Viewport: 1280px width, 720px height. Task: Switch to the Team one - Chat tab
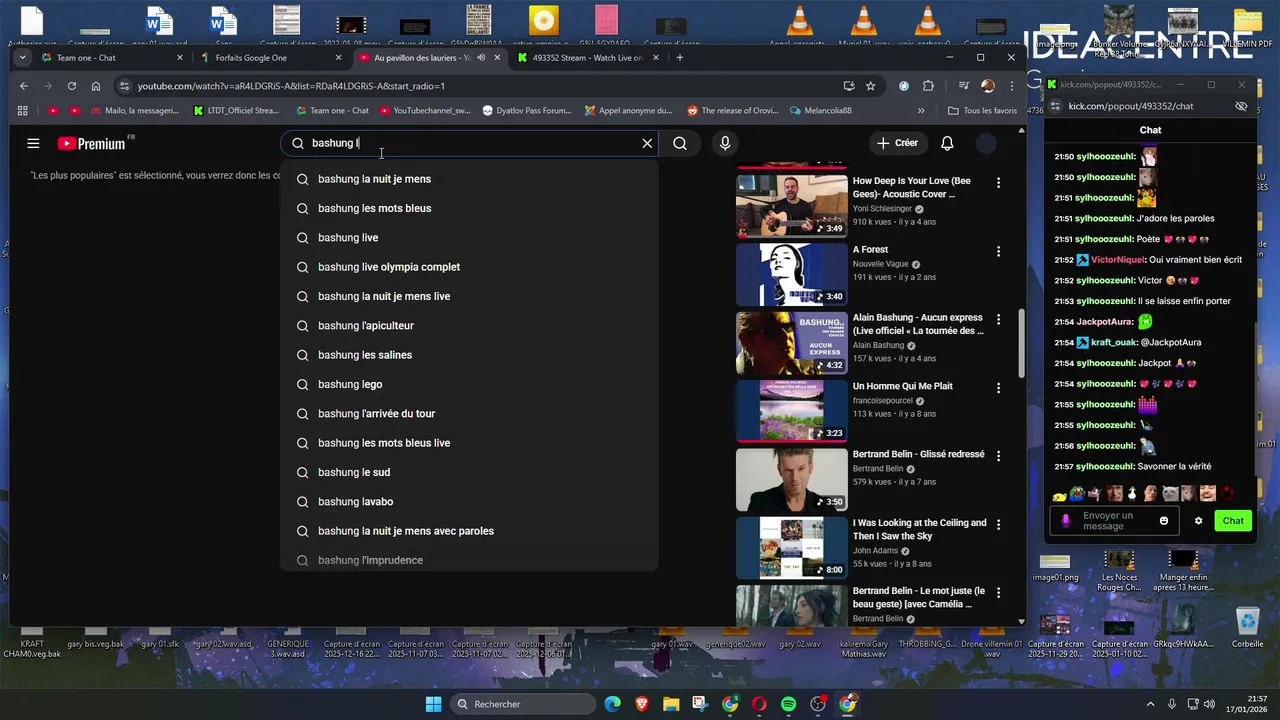[112, 58]
